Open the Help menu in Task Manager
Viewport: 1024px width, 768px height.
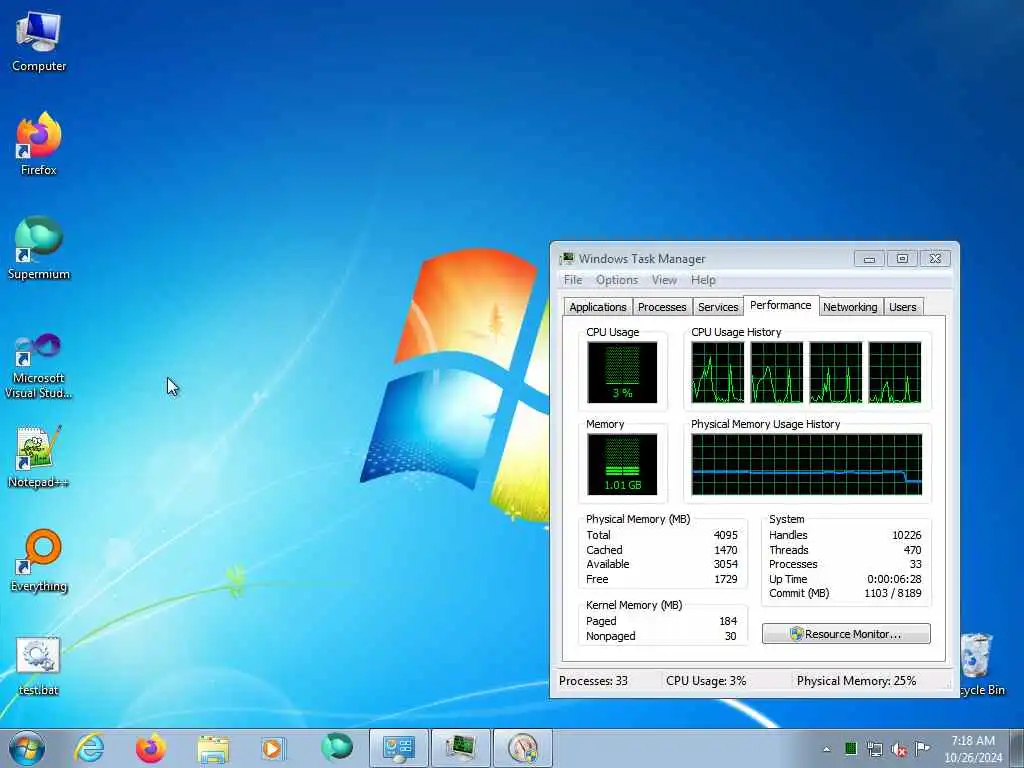point(703,280)
